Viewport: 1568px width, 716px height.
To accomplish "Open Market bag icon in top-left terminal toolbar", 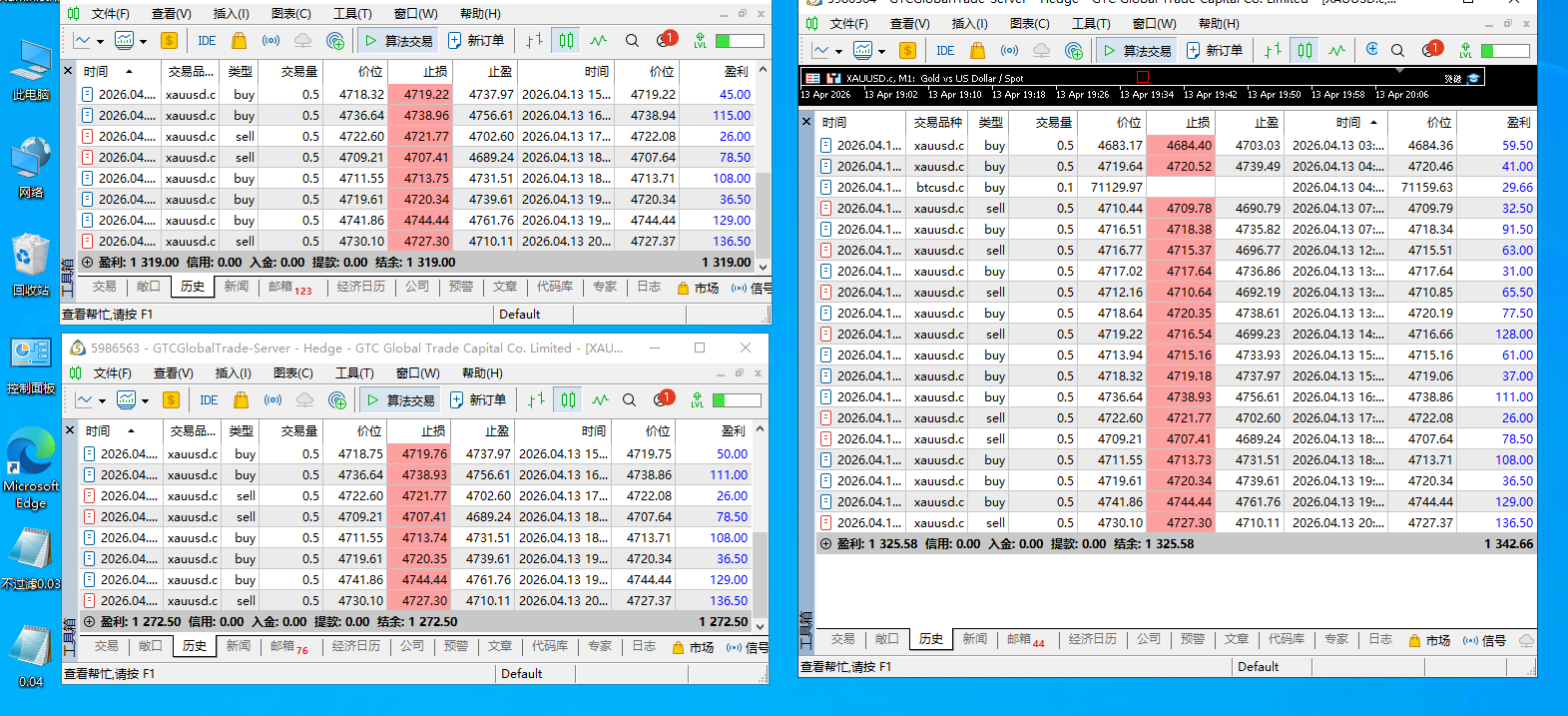I will tap(239, 41).
